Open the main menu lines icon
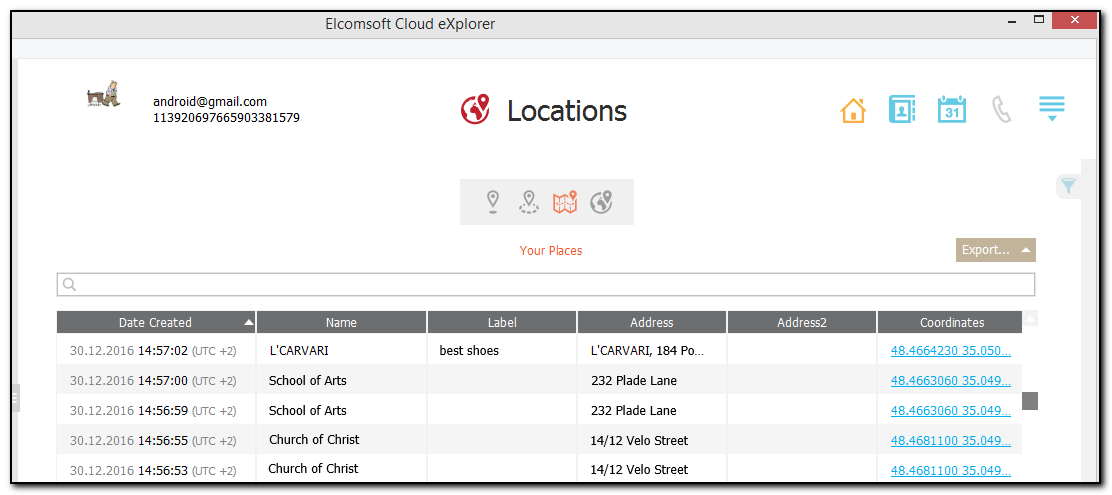 pyautogui.click(x=1051, y=109)
